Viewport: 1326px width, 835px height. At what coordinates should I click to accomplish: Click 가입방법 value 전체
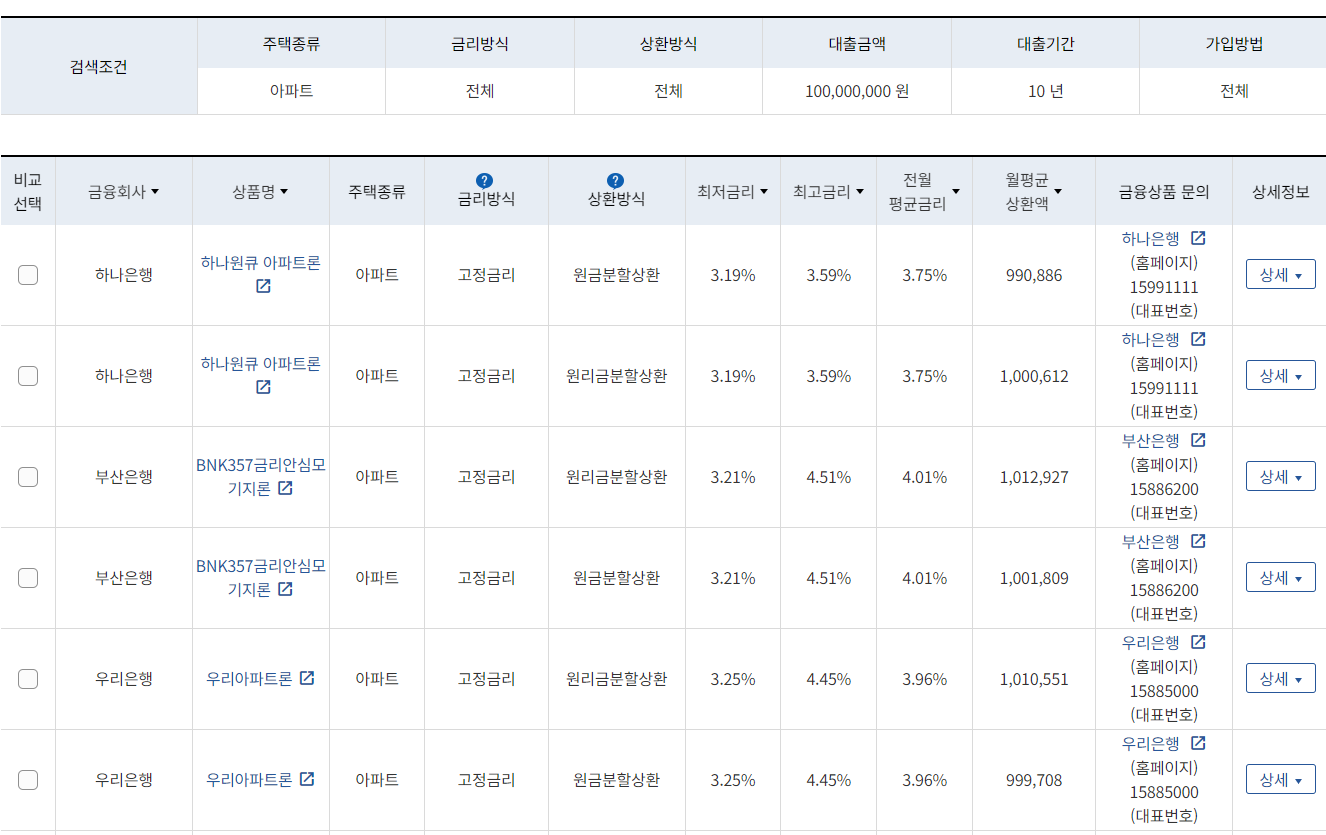pos(1234,91)
